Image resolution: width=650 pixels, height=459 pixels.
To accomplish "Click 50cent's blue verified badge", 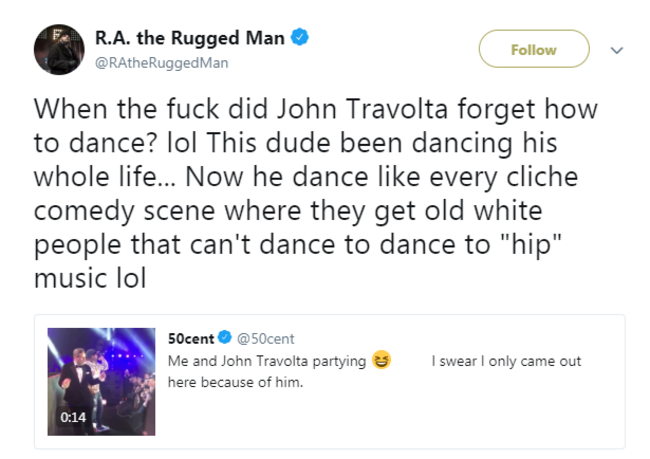I will (x=225, y=337).
